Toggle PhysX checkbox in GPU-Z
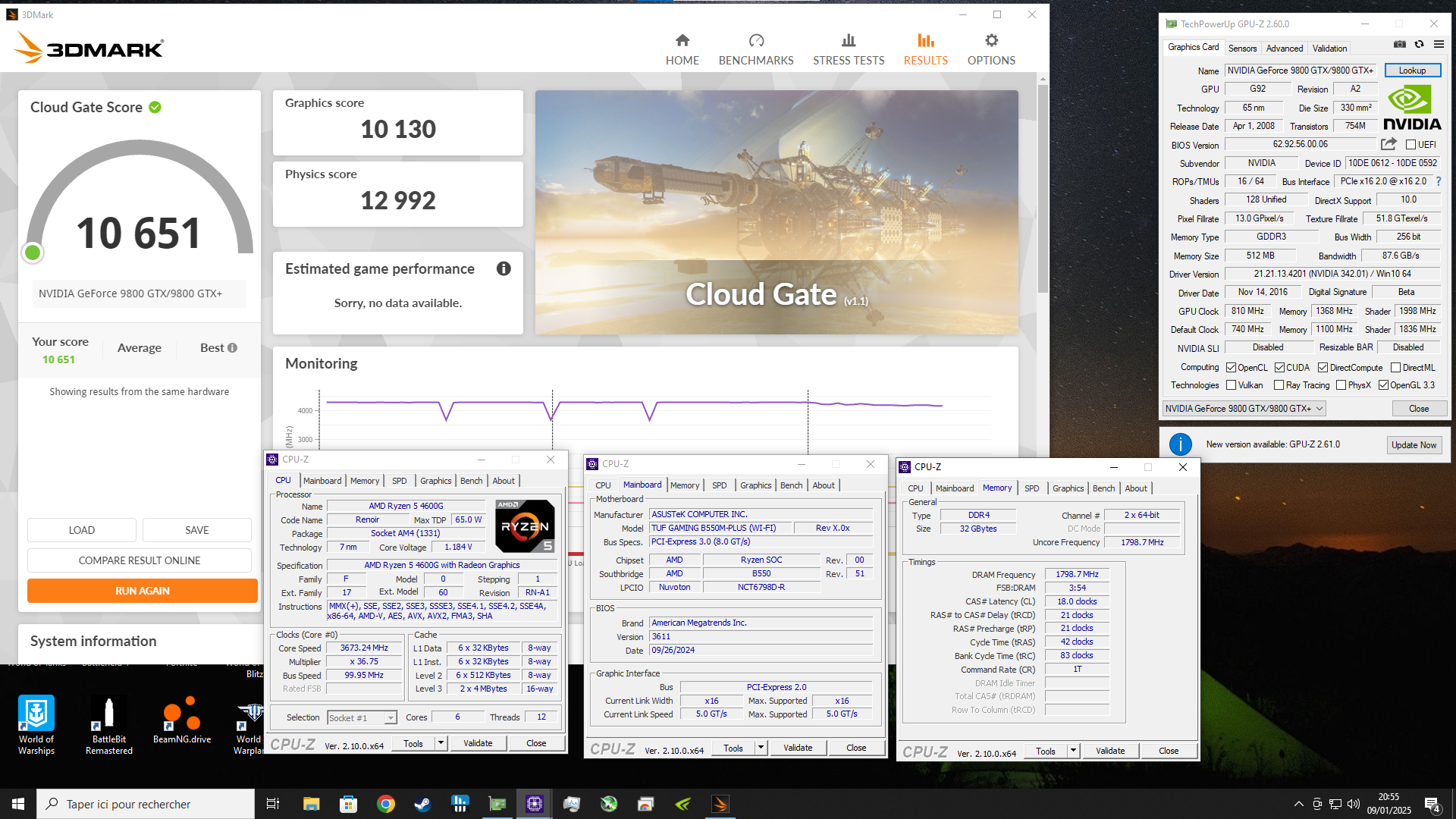Screen dimensions: 1456x819 tap(1341, 385)
